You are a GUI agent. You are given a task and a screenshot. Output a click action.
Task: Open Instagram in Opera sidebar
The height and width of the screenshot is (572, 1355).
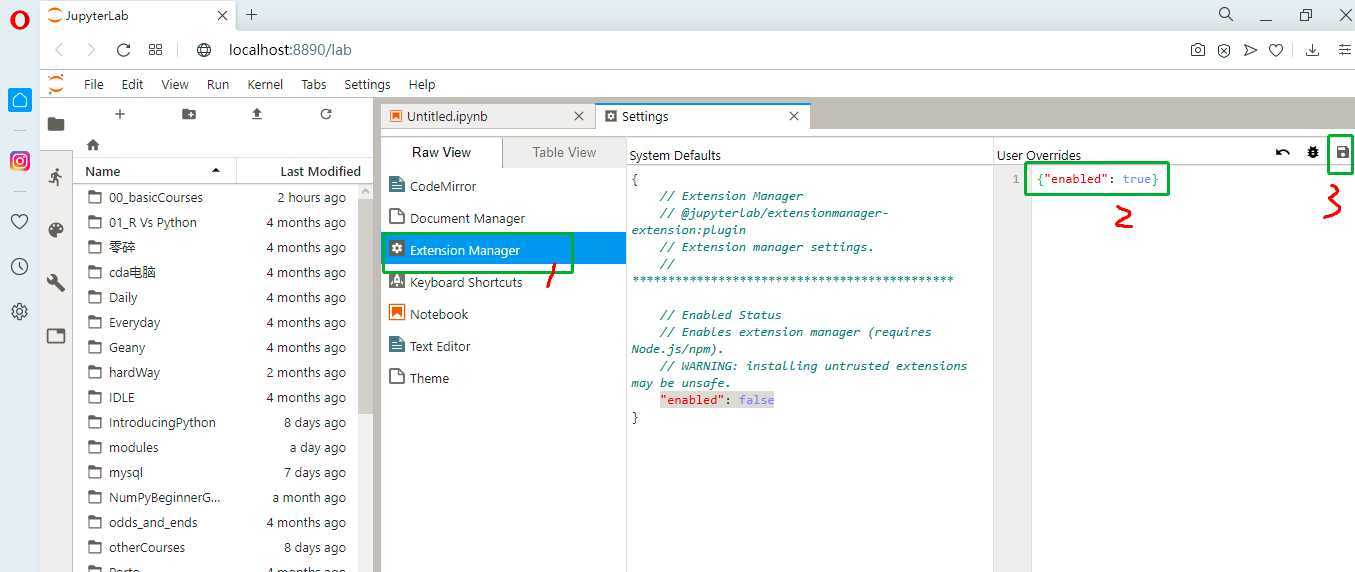point(20,160)
